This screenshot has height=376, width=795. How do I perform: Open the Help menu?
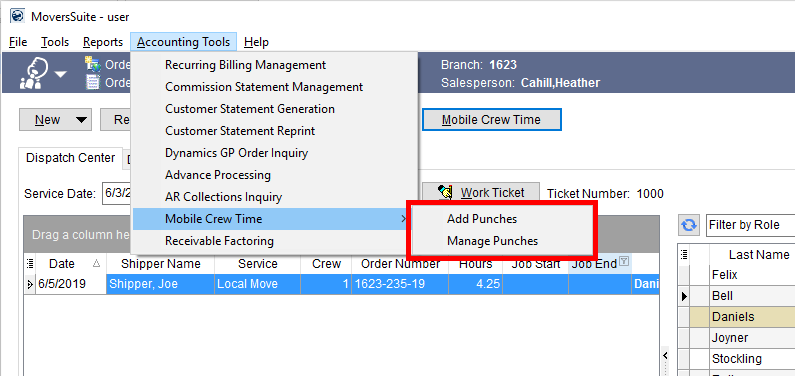click(x=256, y=42)
